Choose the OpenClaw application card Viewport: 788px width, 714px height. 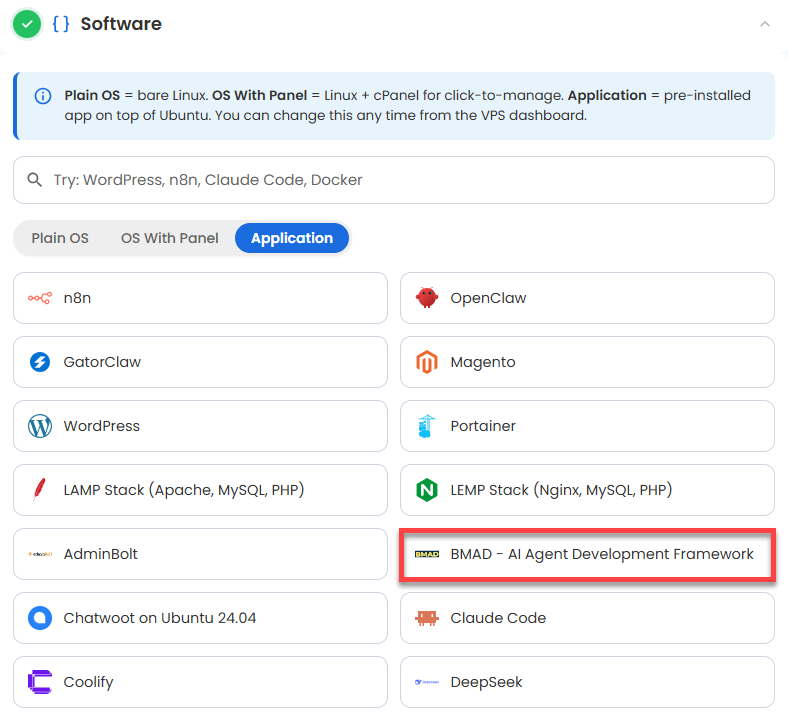(587, 298)
